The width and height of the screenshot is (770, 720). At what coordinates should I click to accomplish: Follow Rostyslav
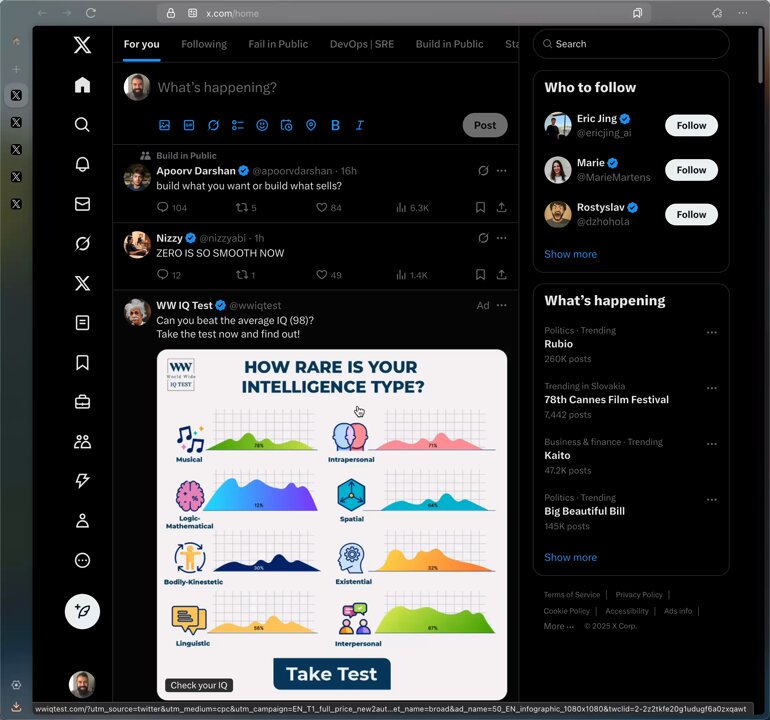pos(691,215)
